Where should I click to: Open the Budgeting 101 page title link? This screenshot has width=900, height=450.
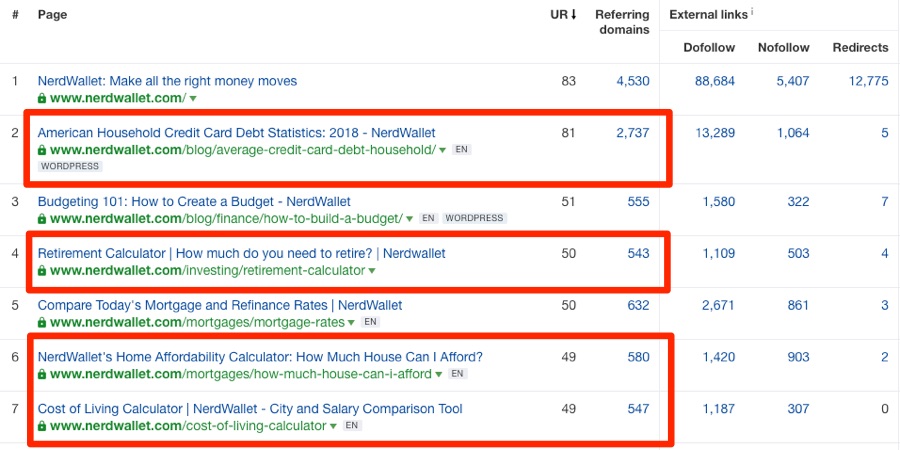click(194, 202)
